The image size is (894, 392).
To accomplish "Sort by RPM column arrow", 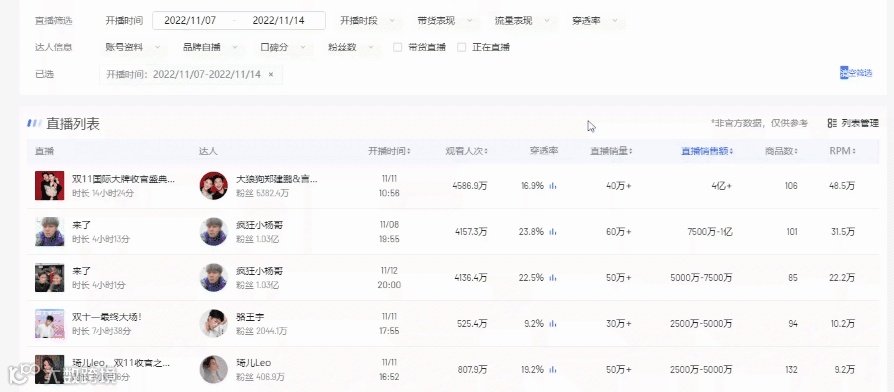I will click(855, 152).
